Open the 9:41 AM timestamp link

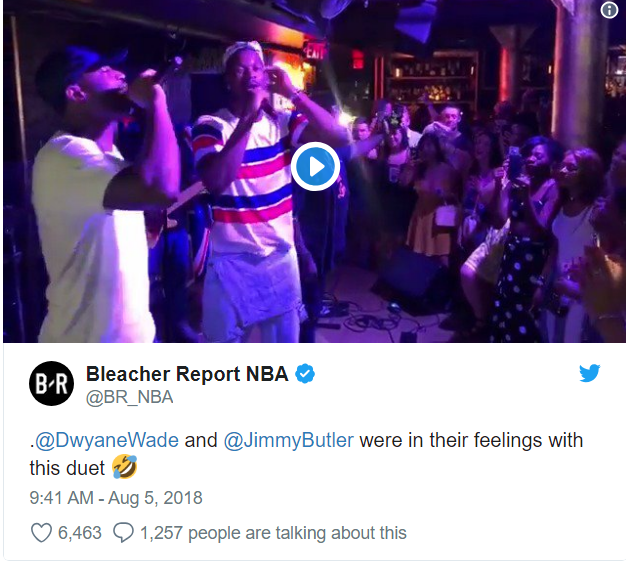61,498
